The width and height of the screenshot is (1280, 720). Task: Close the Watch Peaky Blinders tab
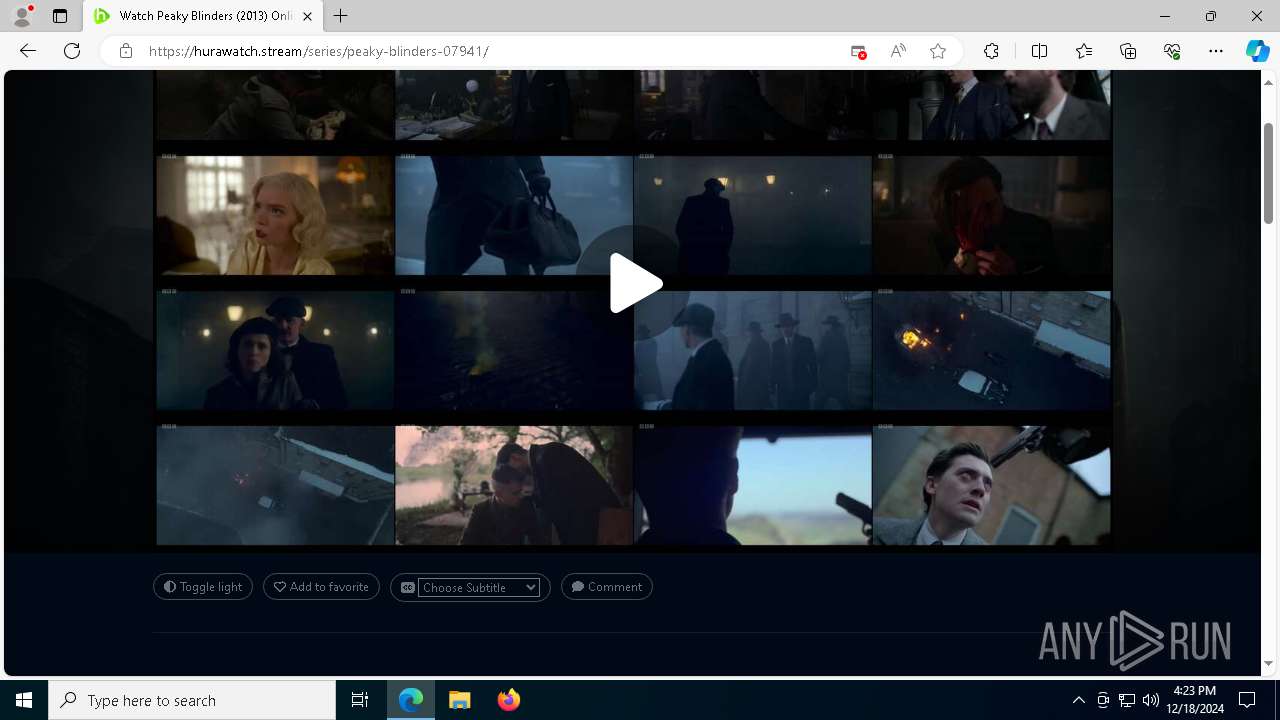(x=307, y=16)
